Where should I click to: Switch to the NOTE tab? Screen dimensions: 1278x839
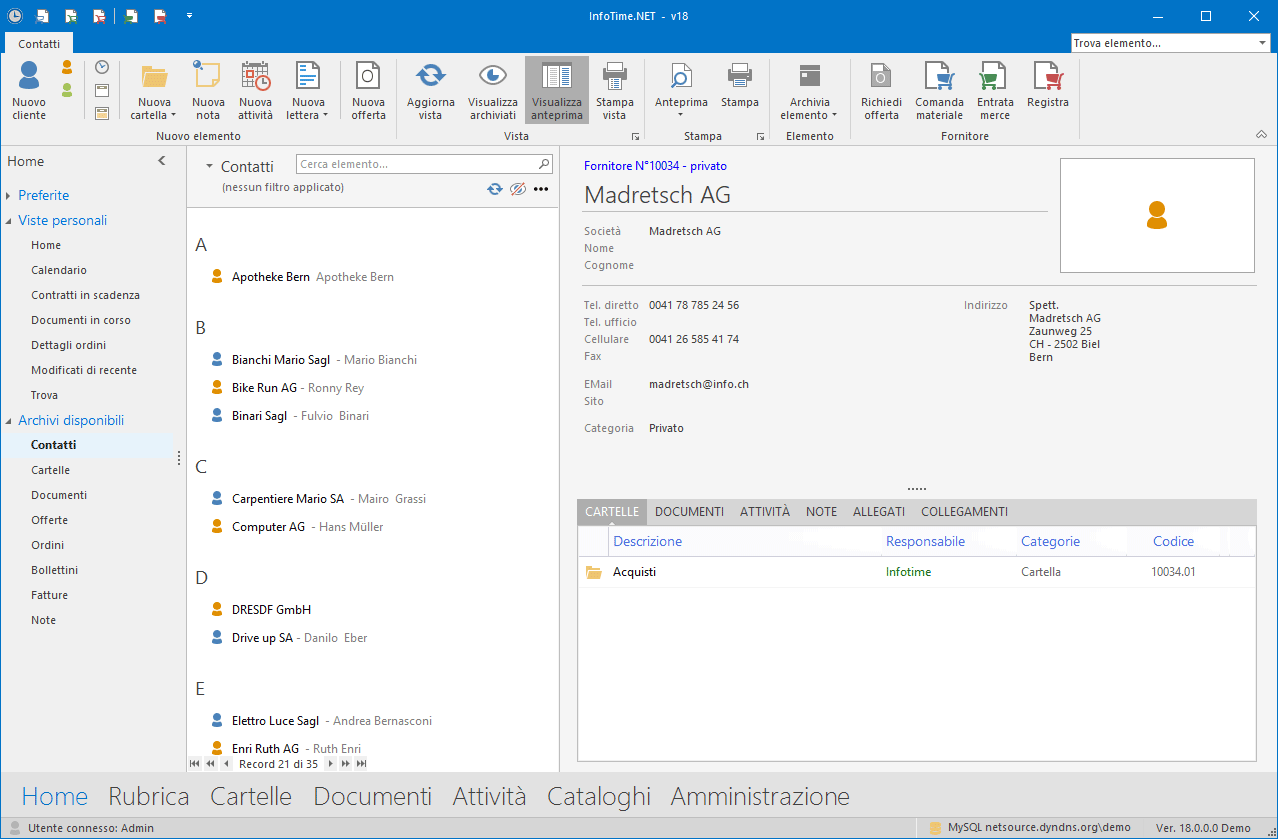821,512
